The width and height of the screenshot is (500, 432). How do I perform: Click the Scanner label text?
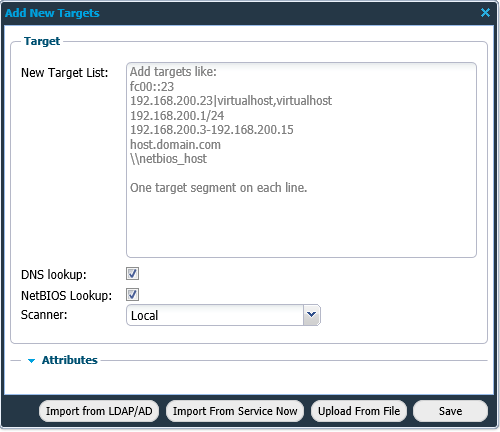44,315
